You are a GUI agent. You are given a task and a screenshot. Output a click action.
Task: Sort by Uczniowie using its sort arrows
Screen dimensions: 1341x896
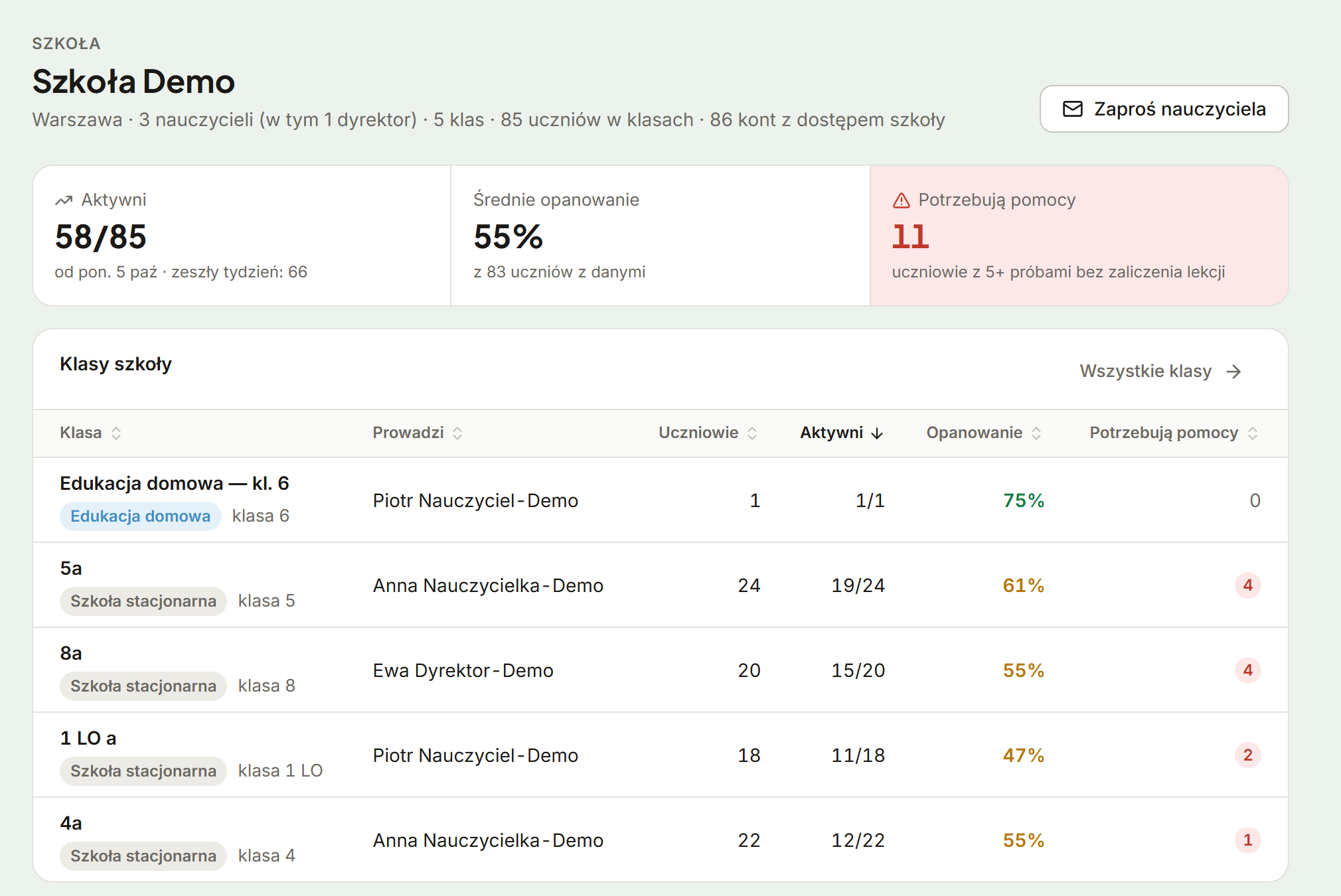[752, 433]
